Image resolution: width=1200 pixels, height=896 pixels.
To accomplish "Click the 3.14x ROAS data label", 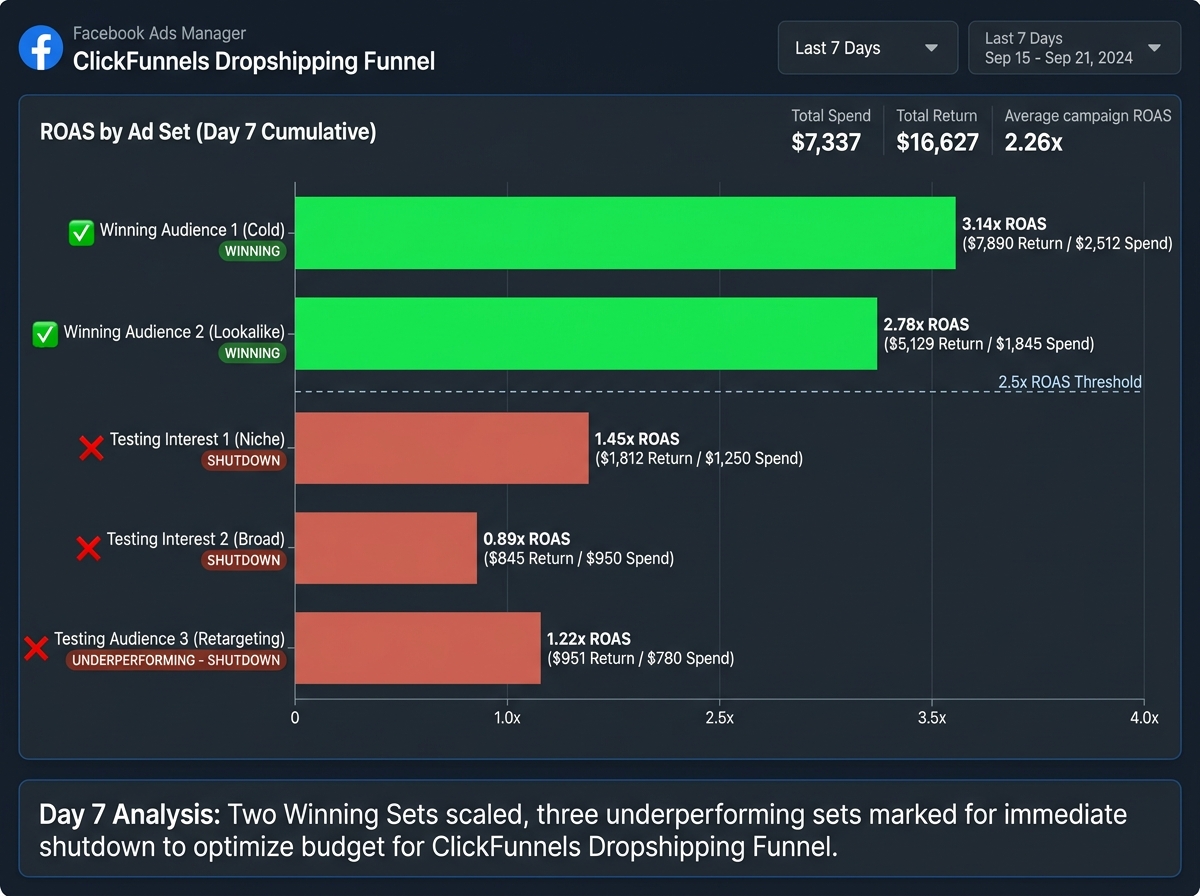I will coord(1004,224).
